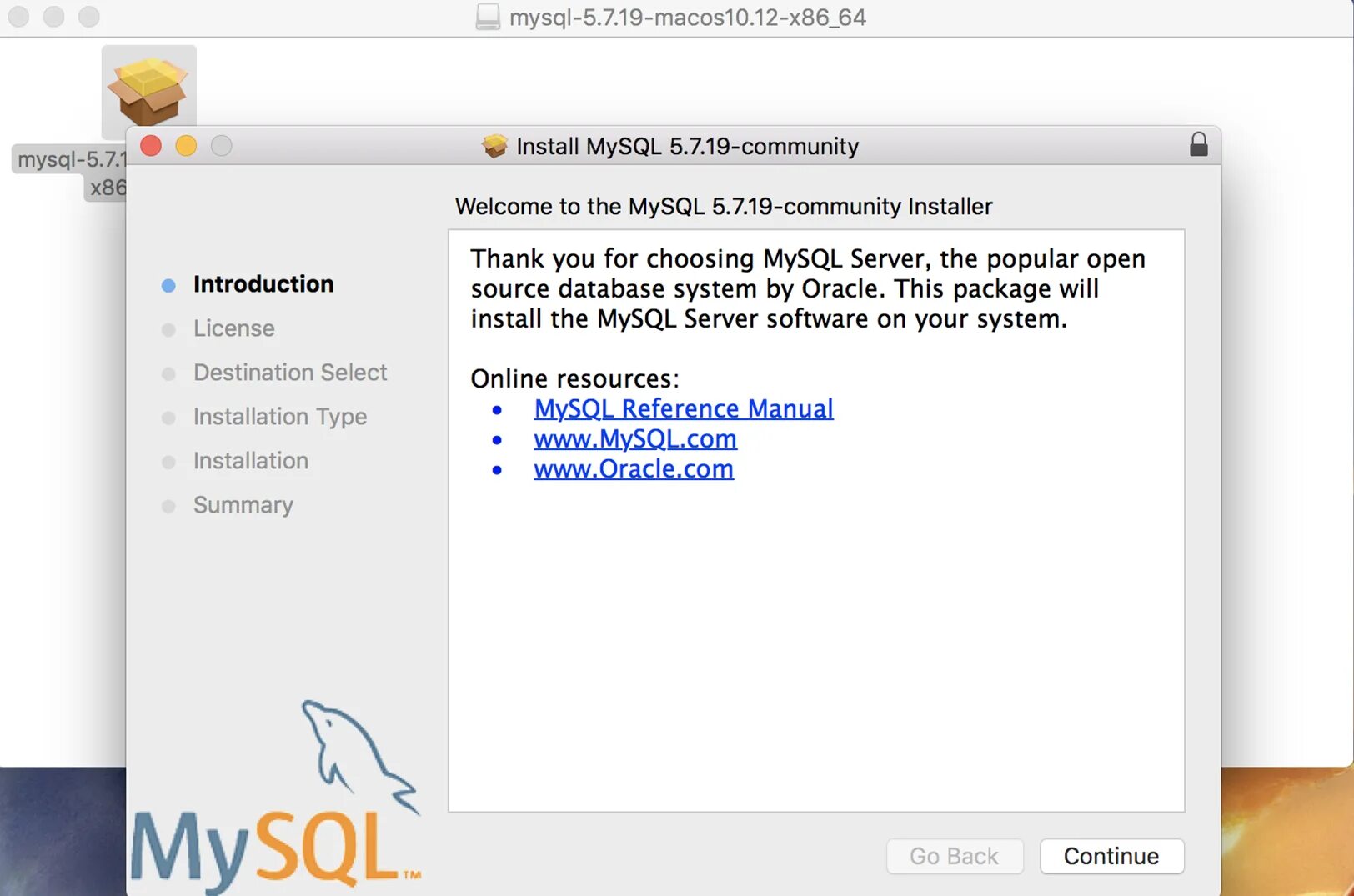Open the www.MySQL.com link
The width and height of the screenshot is (1354, 896).
coord(635,438)
